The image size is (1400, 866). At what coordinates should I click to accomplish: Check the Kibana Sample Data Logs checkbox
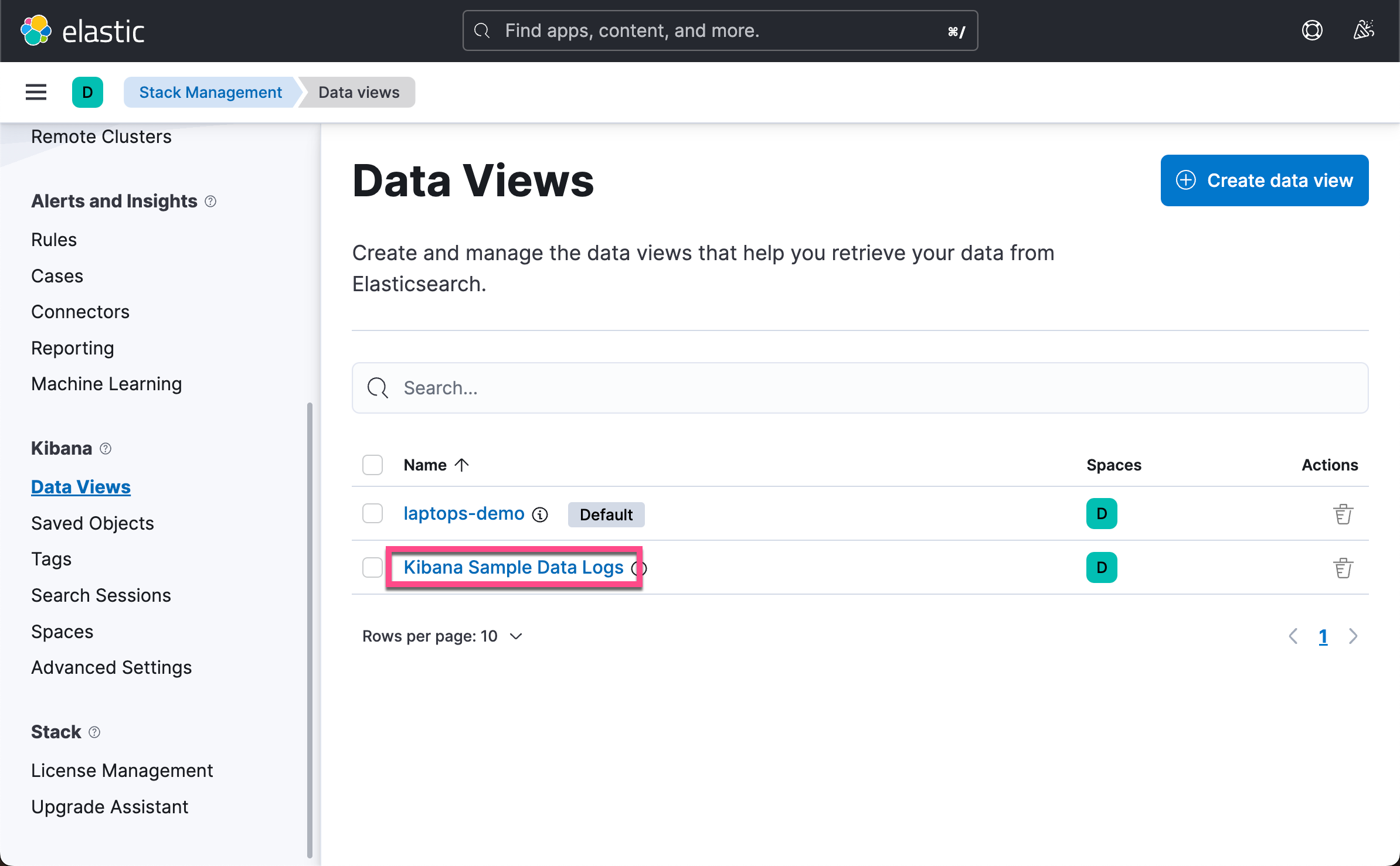(x=372, y=568)
